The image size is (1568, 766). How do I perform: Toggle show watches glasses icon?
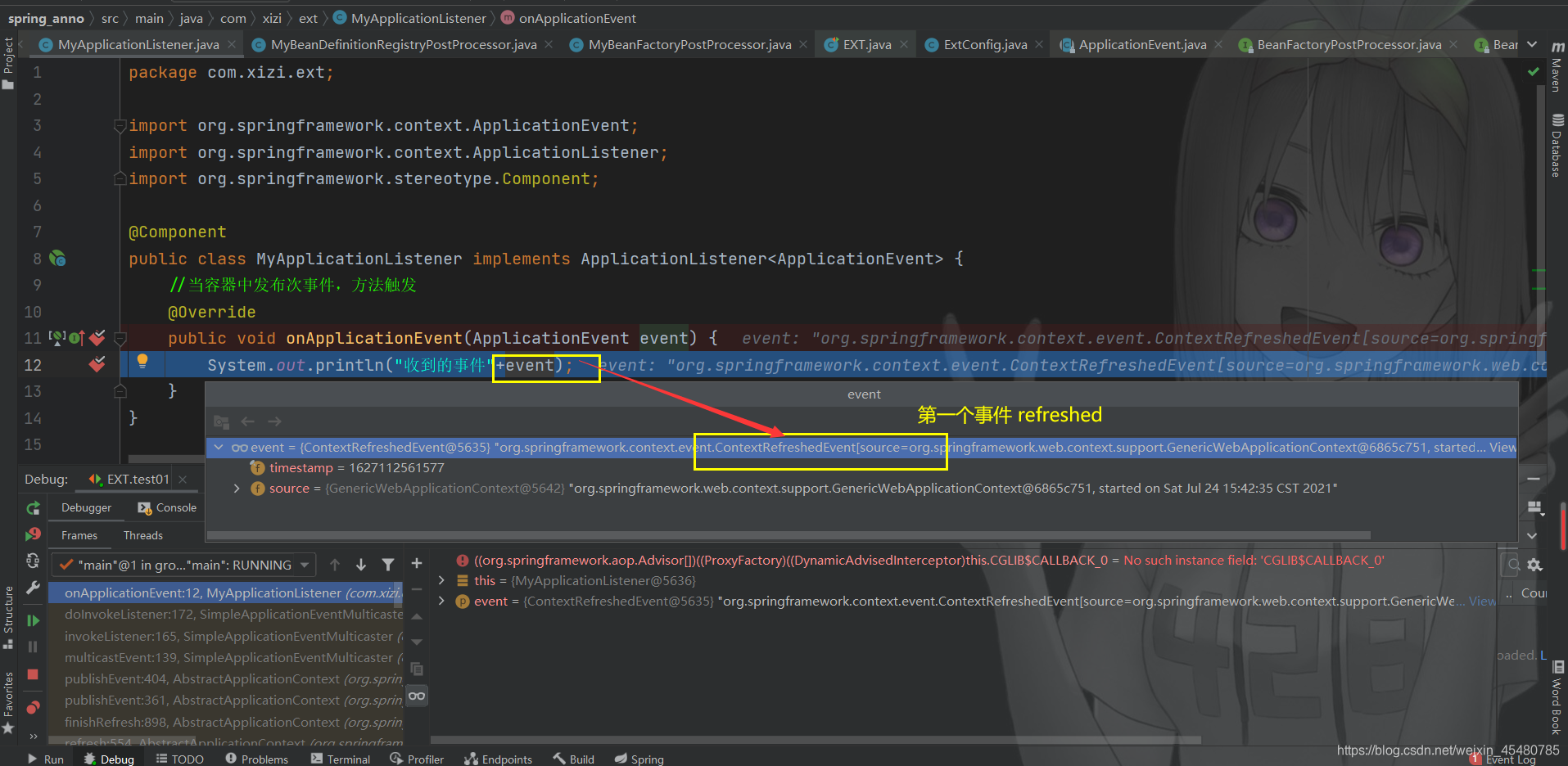417,696
